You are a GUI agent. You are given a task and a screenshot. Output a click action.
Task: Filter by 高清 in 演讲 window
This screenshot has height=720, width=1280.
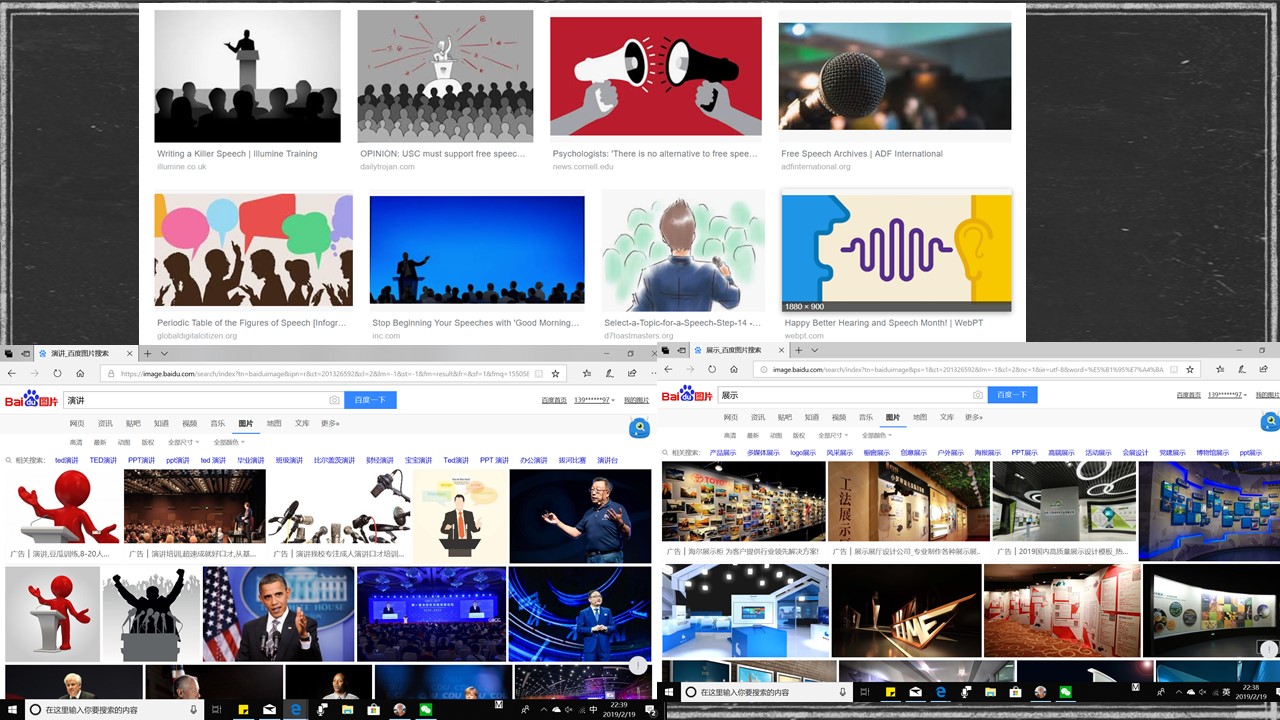pos(76,441)
